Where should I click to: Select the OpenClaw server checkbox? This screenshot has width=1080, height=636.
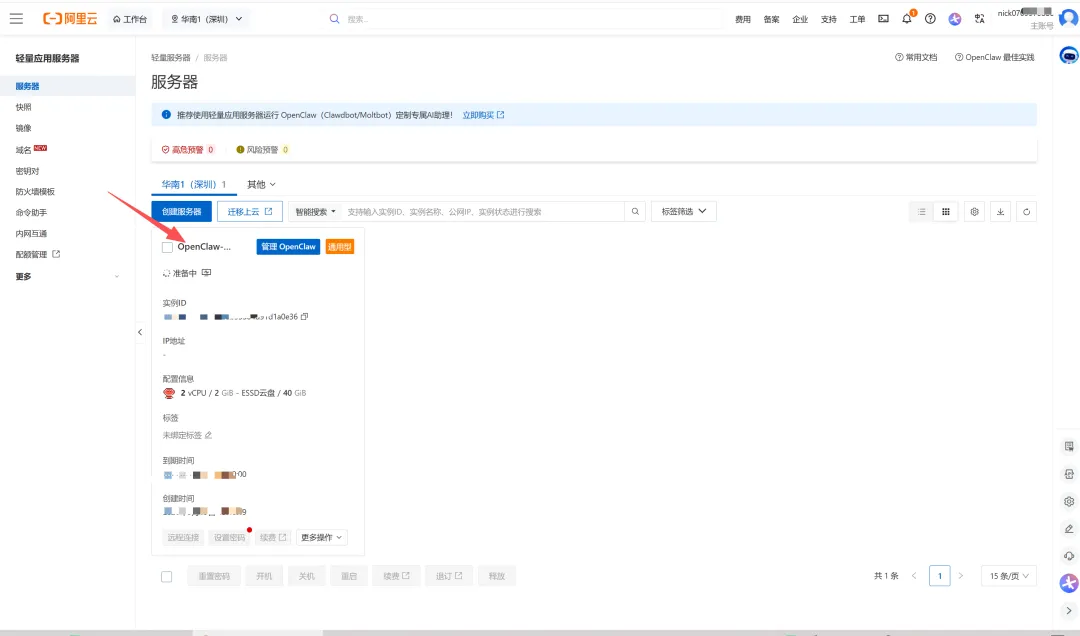pyautogui.click(x=167, y=247)
